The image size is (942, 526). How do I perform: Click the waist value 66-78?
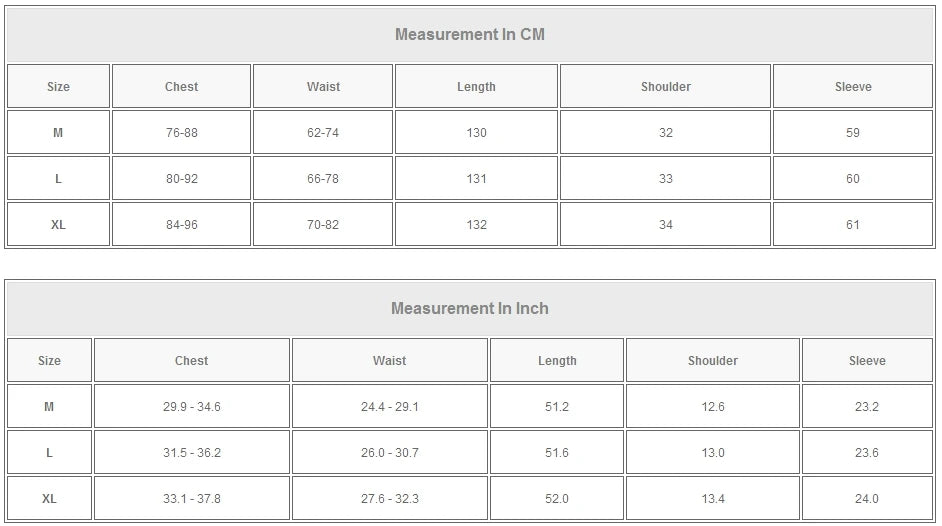323,179
